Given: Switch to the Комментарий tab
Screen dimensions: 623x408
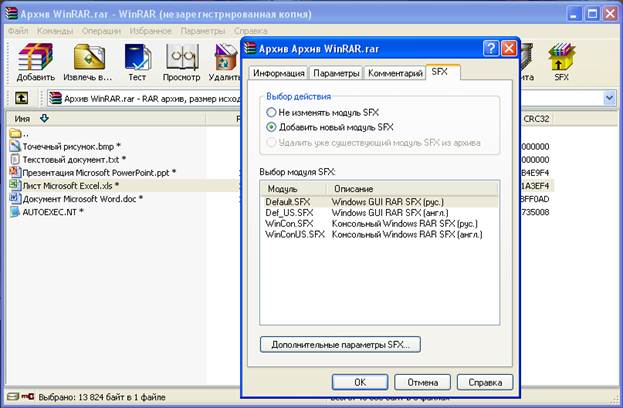Looking at the screenshot, I should coord(395,73).
